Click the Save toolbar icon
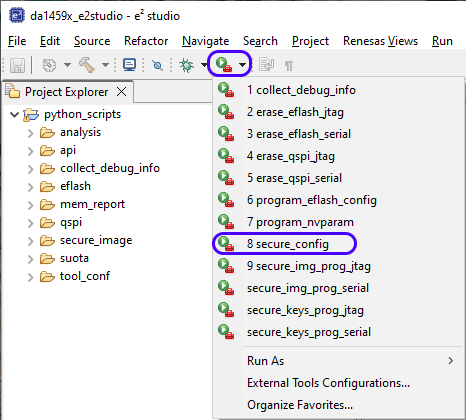Screen dimensions: 466x420 click(17, 65)
